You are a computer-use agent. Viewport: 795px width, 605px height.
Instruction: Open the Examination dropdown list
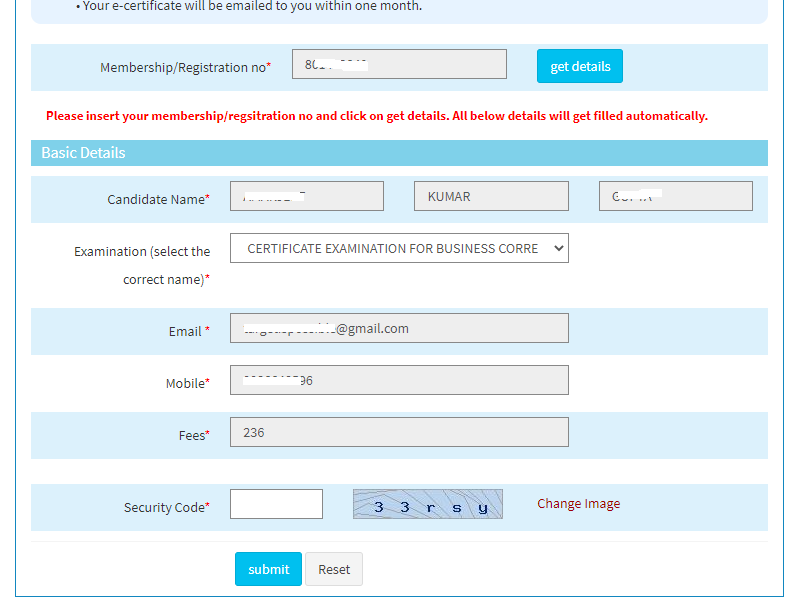pos(399,248)
